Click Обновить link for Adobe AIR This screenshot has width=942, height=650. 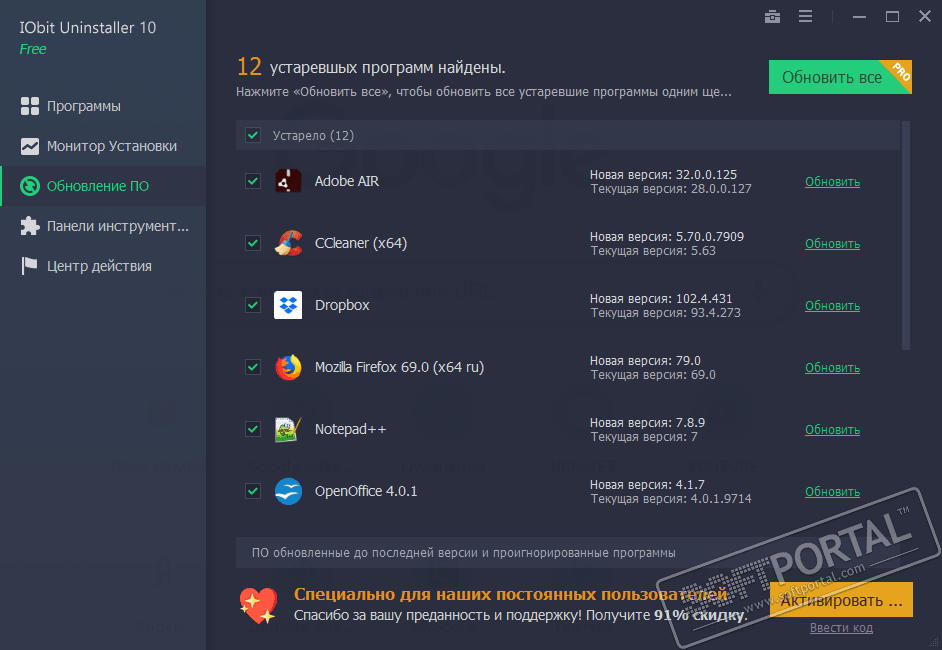click(x=832, y=181)
